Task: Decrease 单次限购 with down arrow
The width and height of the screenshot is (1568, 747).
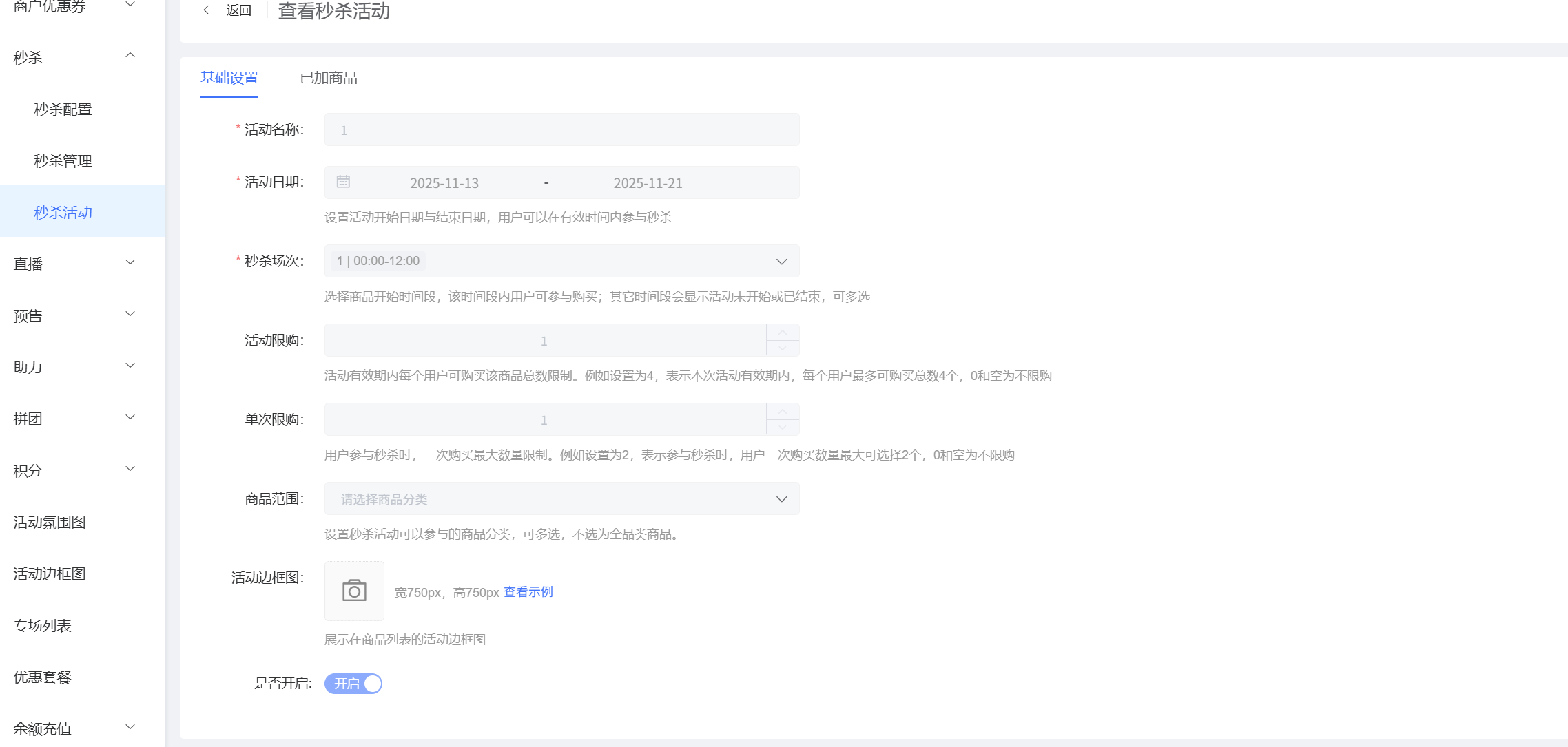Action: (x=783, y=428)
